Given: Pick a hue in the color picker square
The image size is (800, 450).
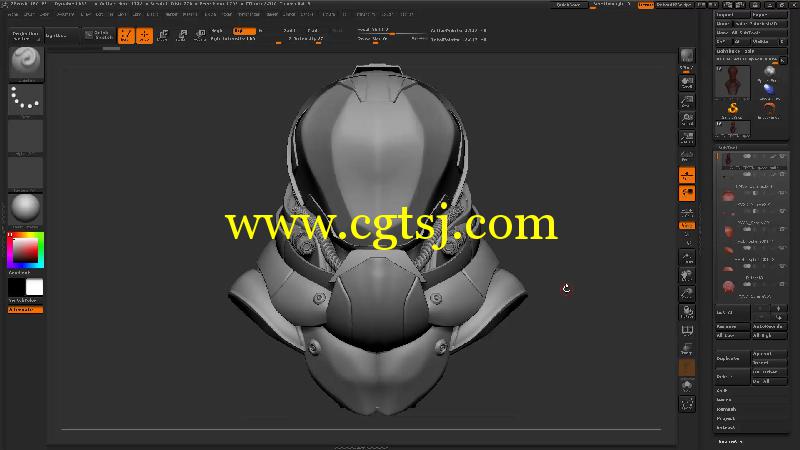Looking at the screenshot, I should pyautogui.click(x=26, y=250).
